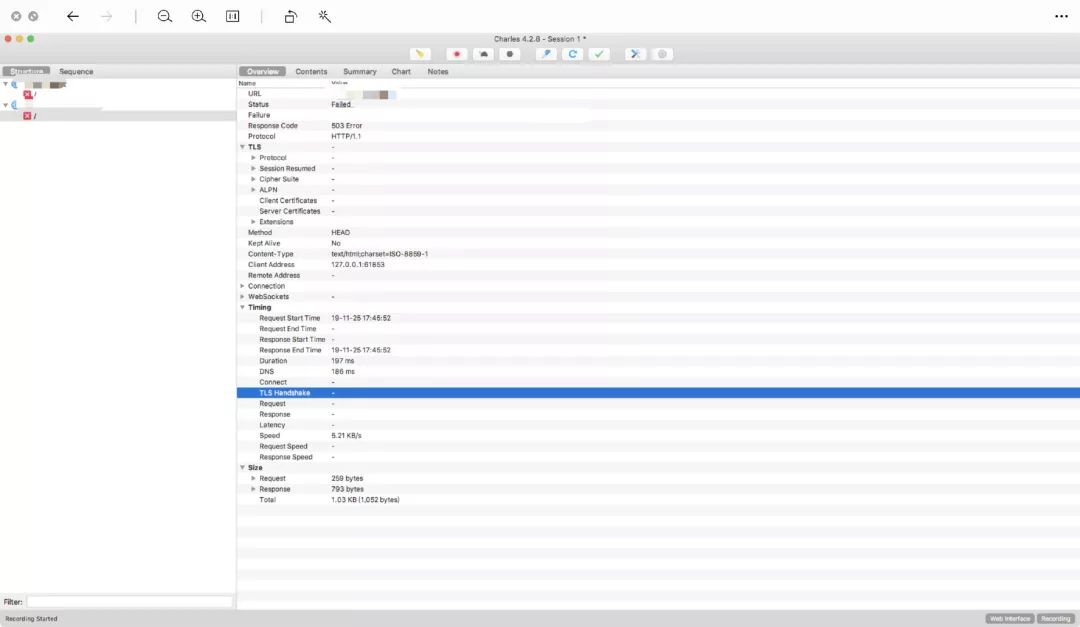Viewport: 1080px width, 627px height.
Task: Toggle the turtle throttling icon
Action: pyautogui.click(x=484, y=54)
